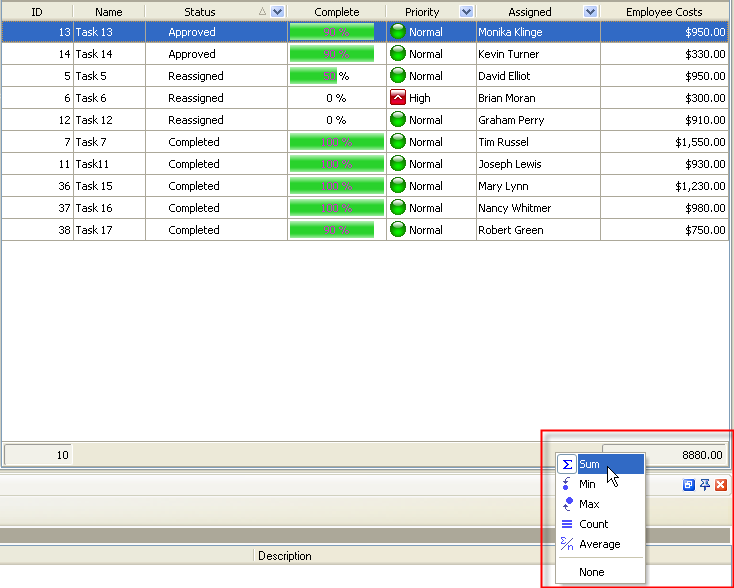Click the Count summary icon

click(x=567, y=524)
